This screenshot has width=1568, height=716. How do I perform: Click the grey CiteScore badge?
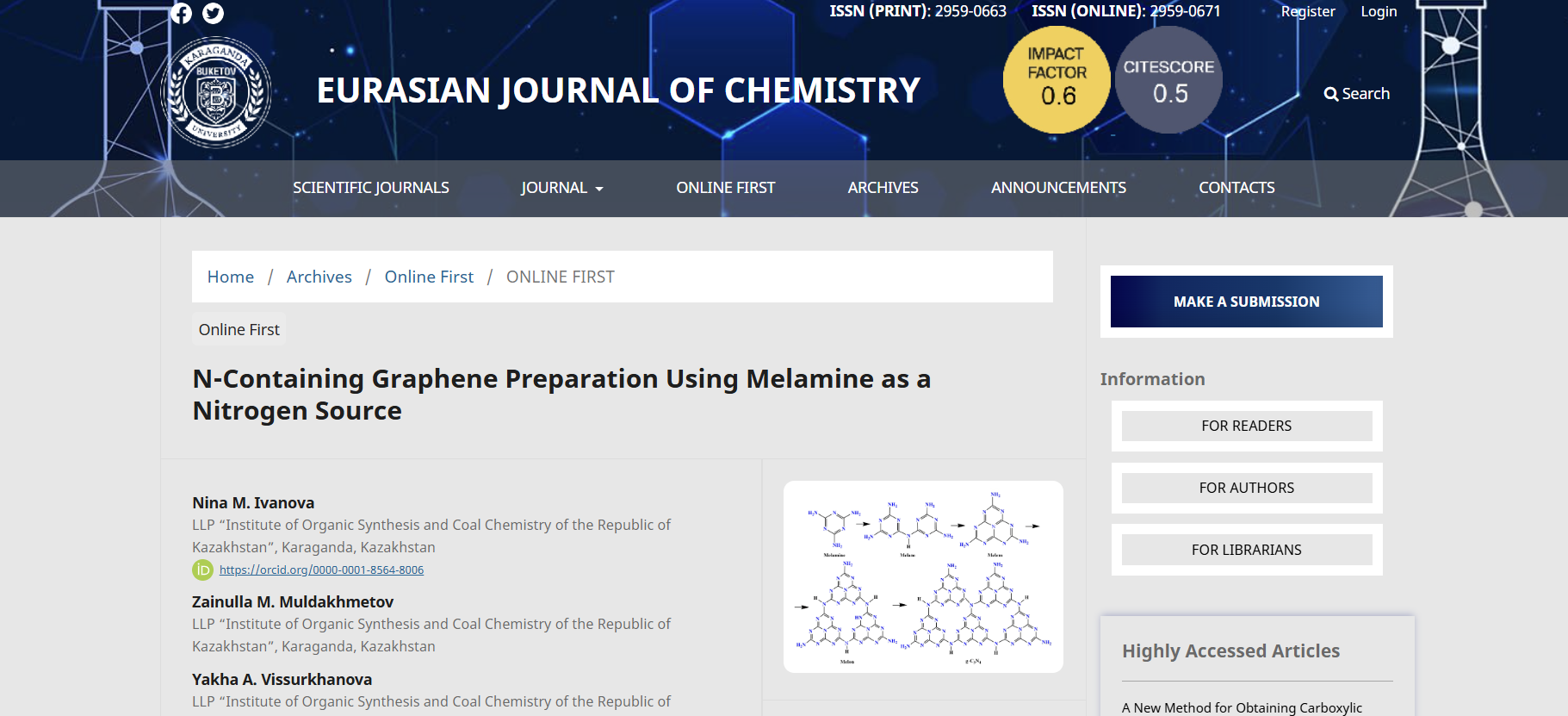click(1168, 80)
